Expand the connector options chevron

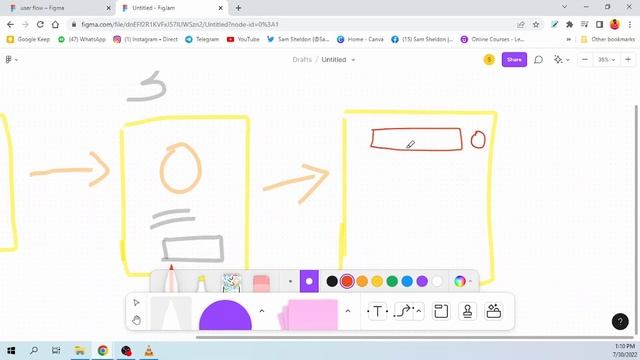419,311
